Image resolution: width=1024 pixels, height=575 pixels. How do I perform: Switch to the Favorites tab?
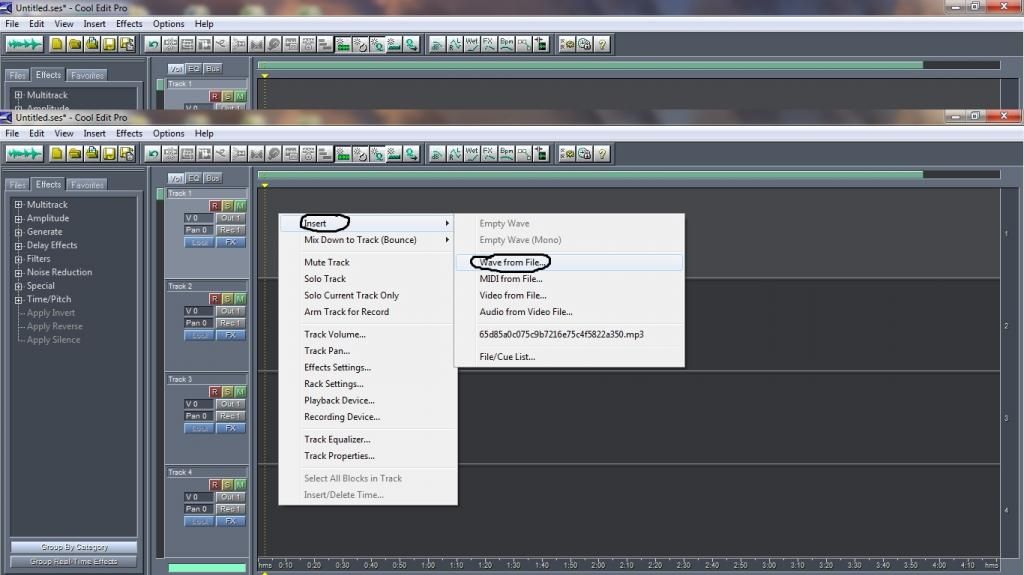pos(87,185)
